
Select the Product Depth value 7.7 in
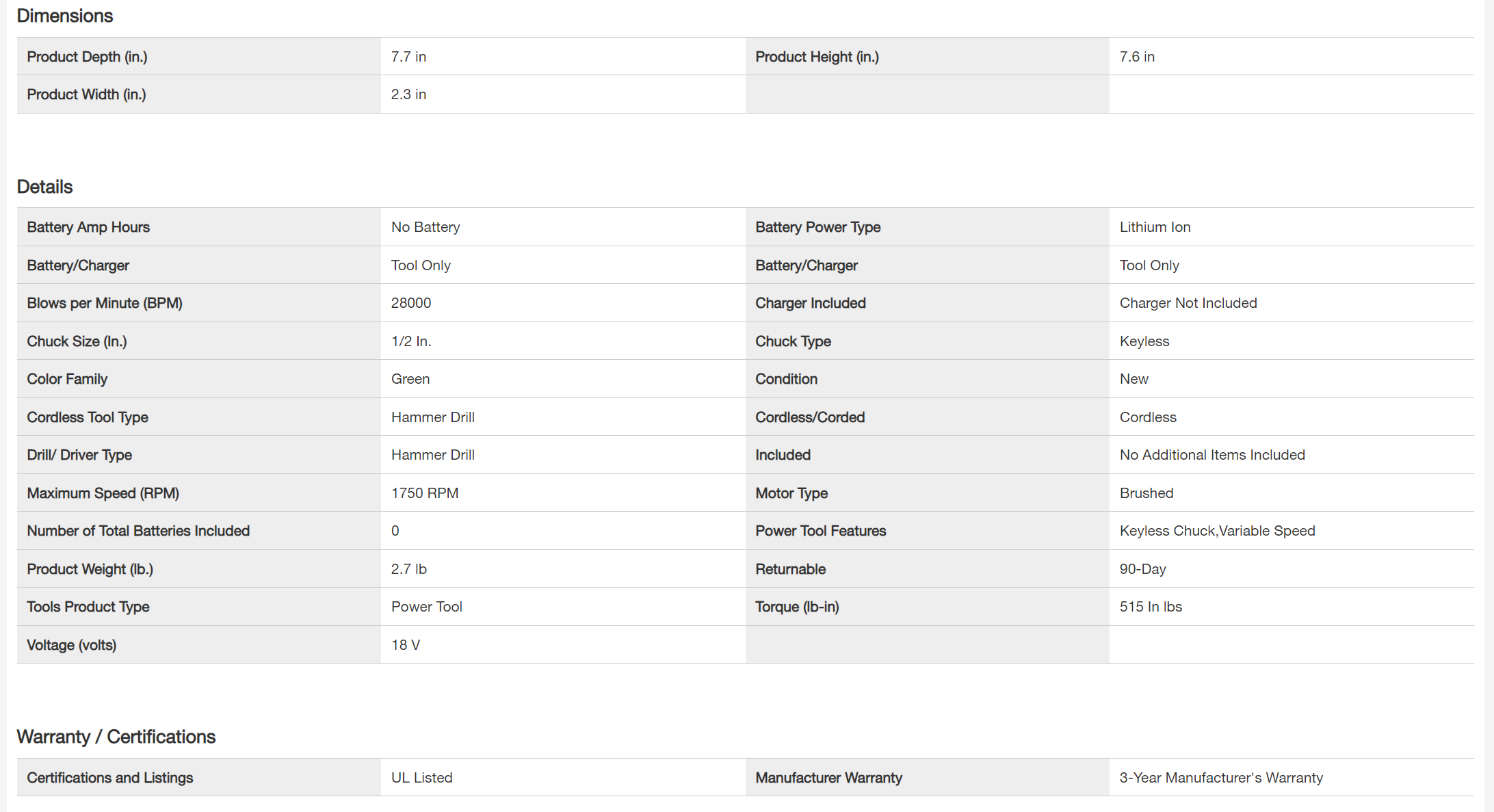coord(408,57)
